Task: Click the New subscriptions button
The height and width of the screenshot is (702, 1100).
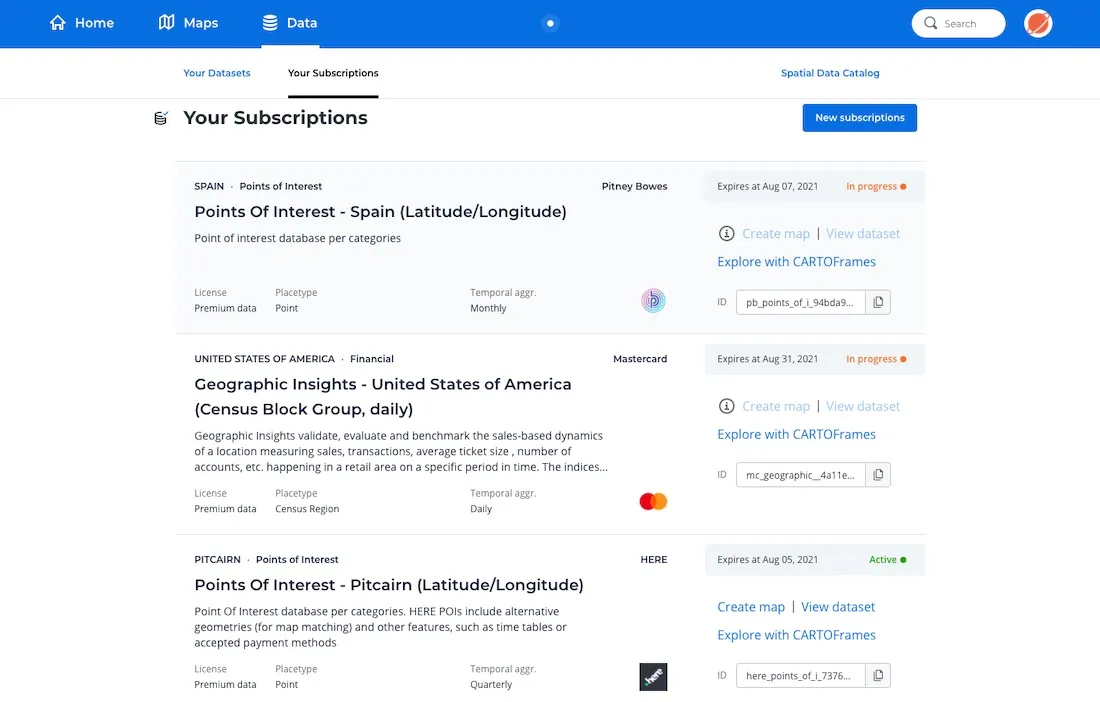Action: (859, 117)
